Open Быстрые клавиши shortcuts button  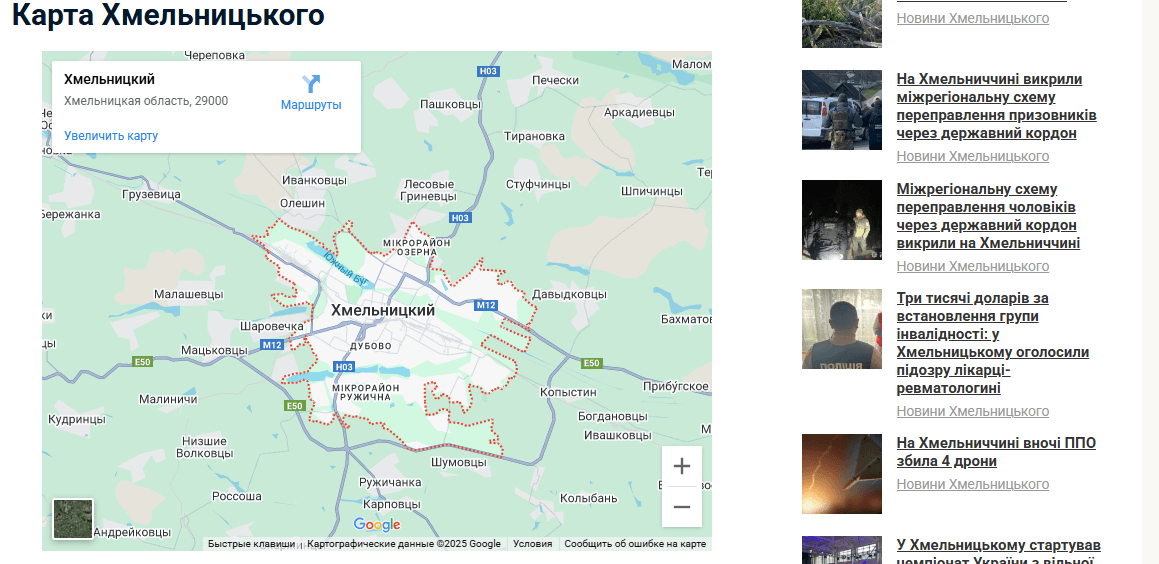tap(251, 544)
